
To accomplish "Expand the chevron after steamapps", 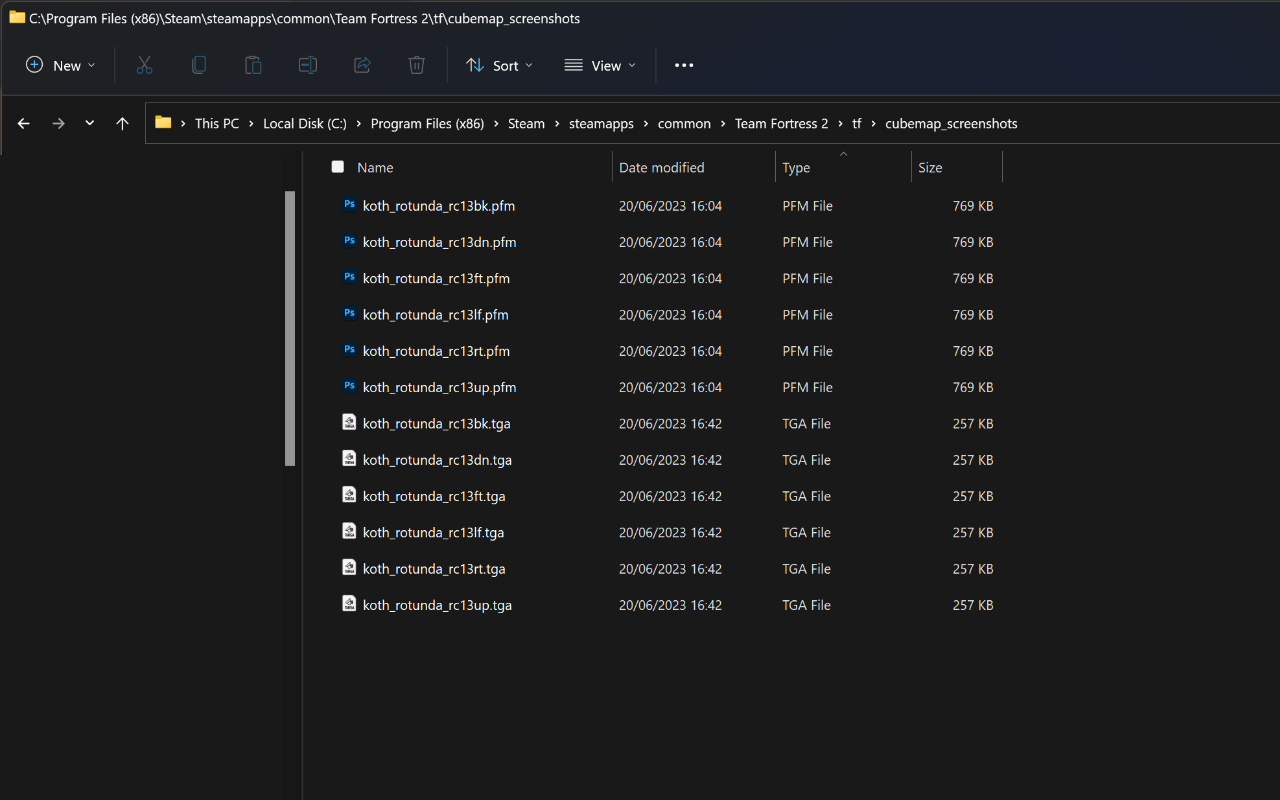I will coord(646,124).
